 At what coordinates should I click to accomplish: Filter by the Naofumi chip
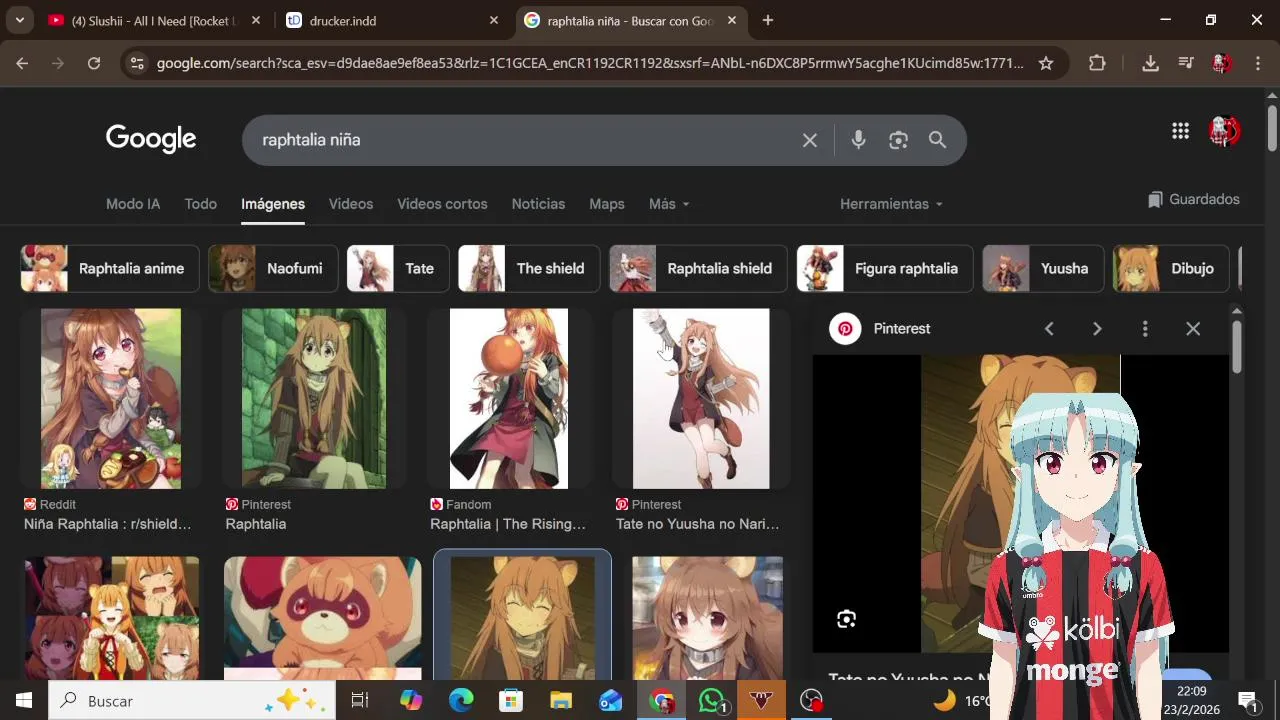click(x=273, y=269)
